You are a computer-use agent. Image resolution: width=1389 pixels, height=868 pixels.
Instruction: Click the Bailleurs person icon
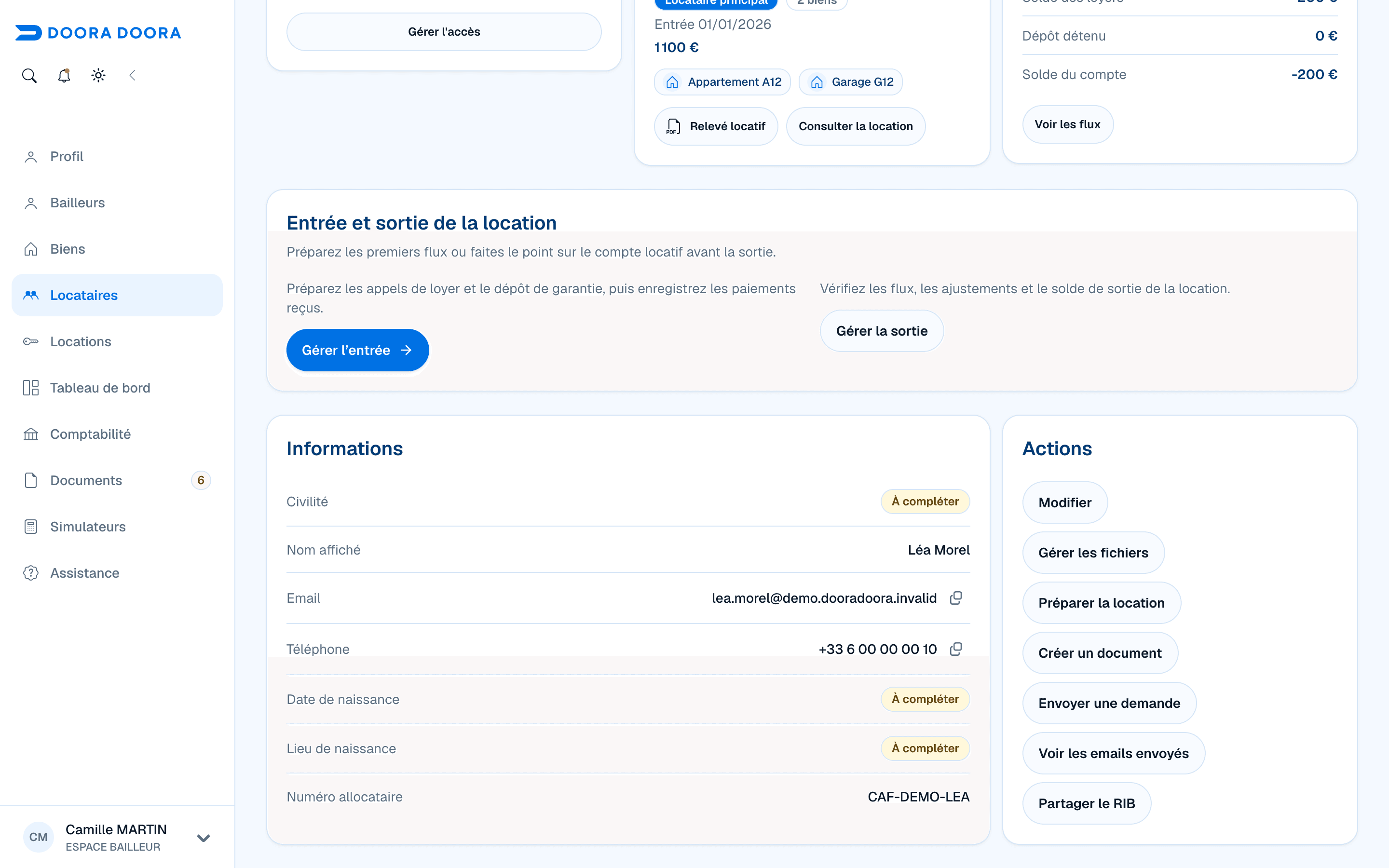31,203
